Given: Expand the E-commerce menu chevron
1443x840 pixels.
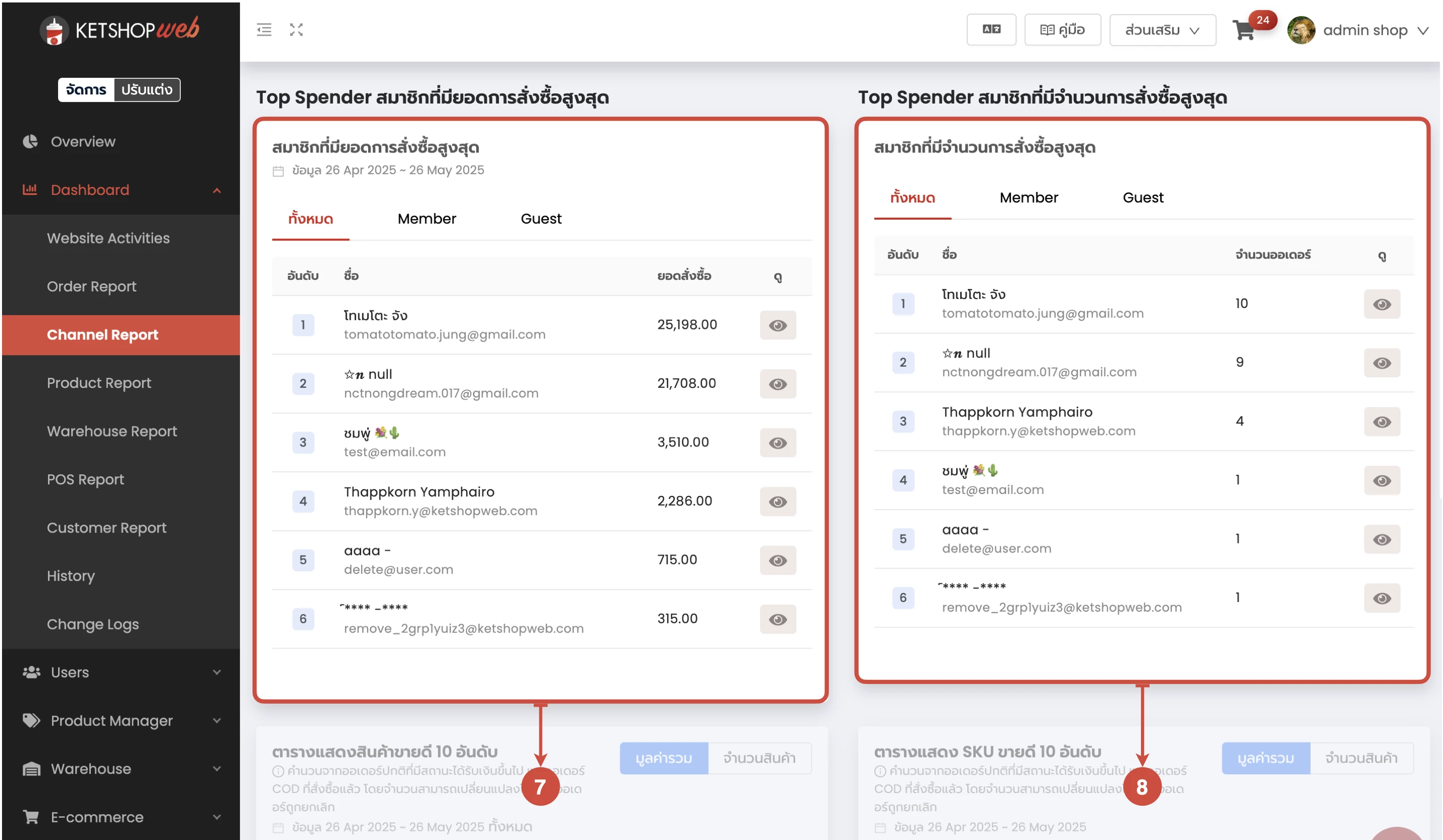Looking at the screenshot, I should click(217, 817).
